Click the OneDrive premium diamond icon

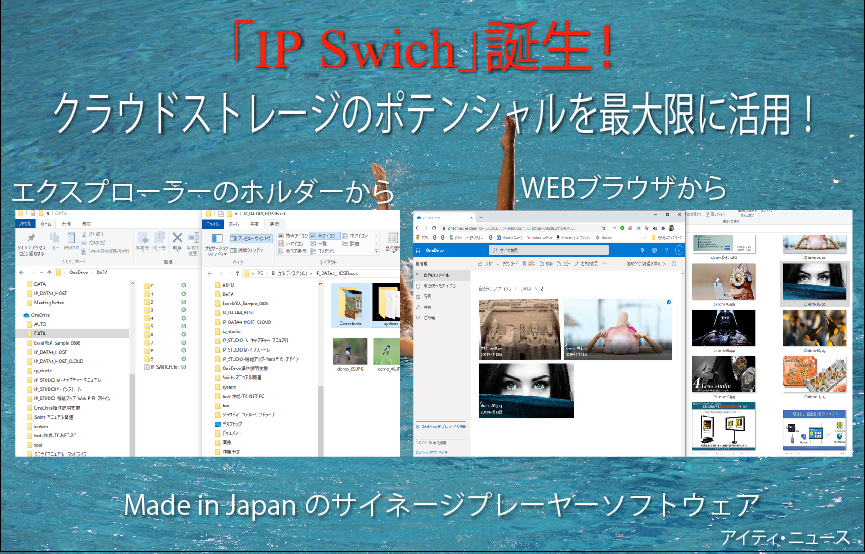click(642, 250)
